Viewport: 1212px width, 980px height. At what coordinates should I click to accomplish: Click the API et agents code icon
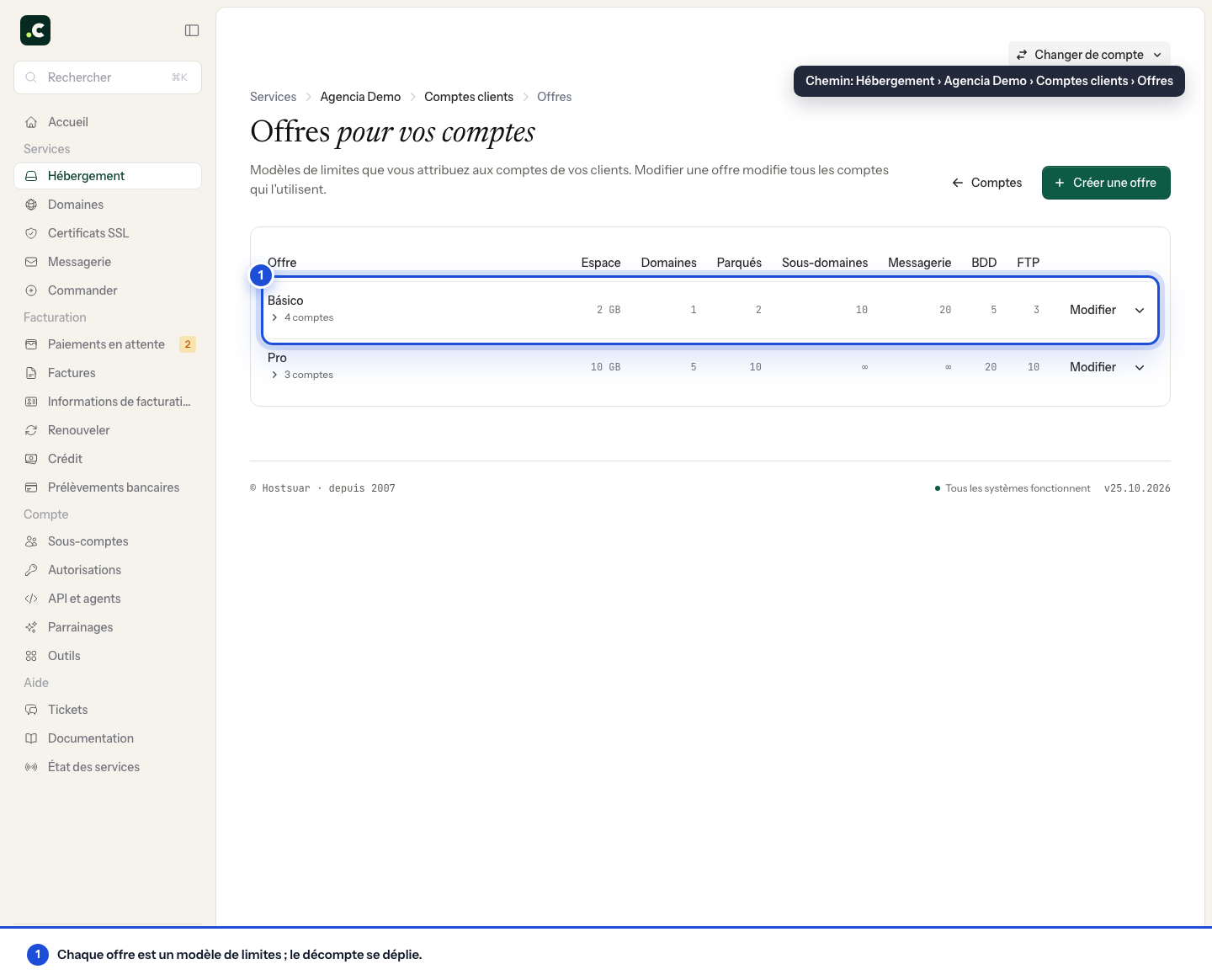tap(31, 599)
